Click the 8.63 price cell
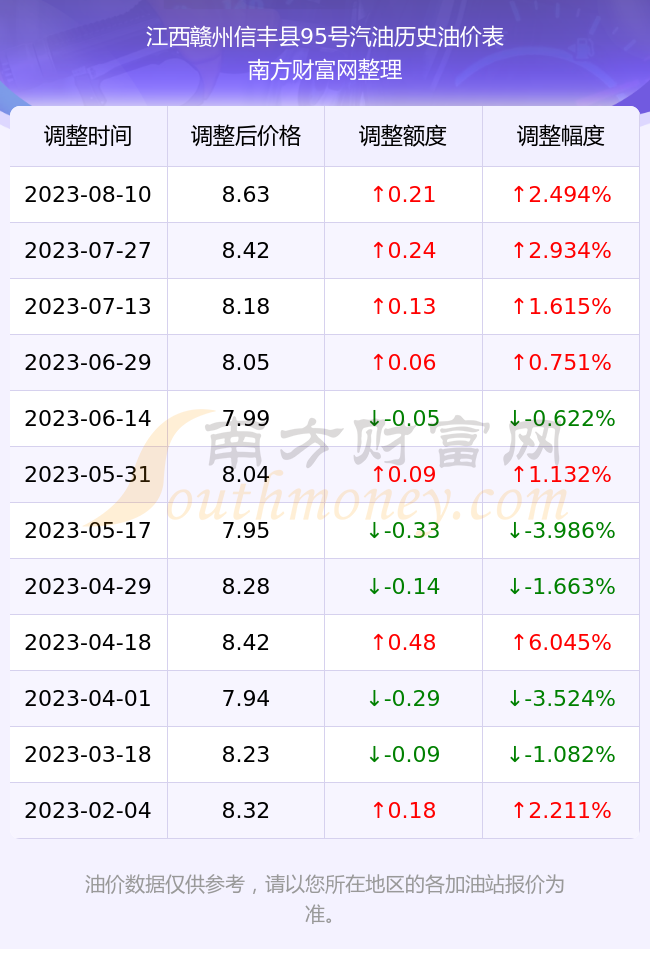The width and height of the screenshot is (650, 980). click(246, 194)
